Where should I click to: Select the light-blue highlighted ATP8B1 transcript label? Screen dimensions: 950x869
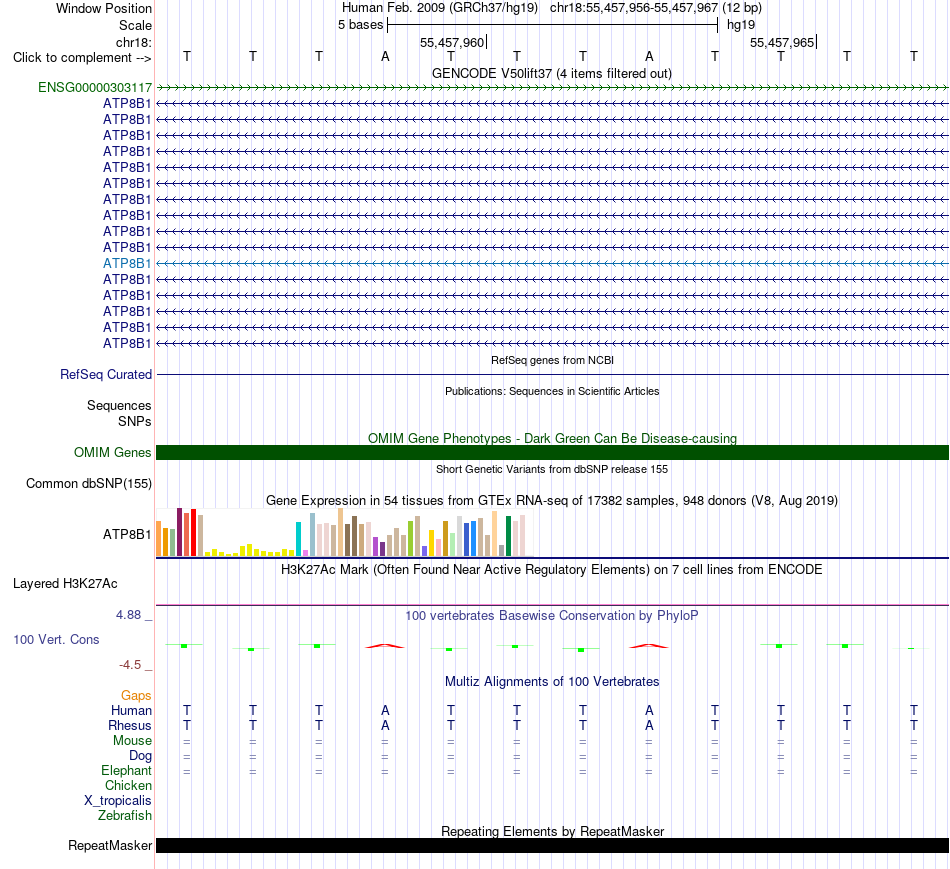point(127,263)
